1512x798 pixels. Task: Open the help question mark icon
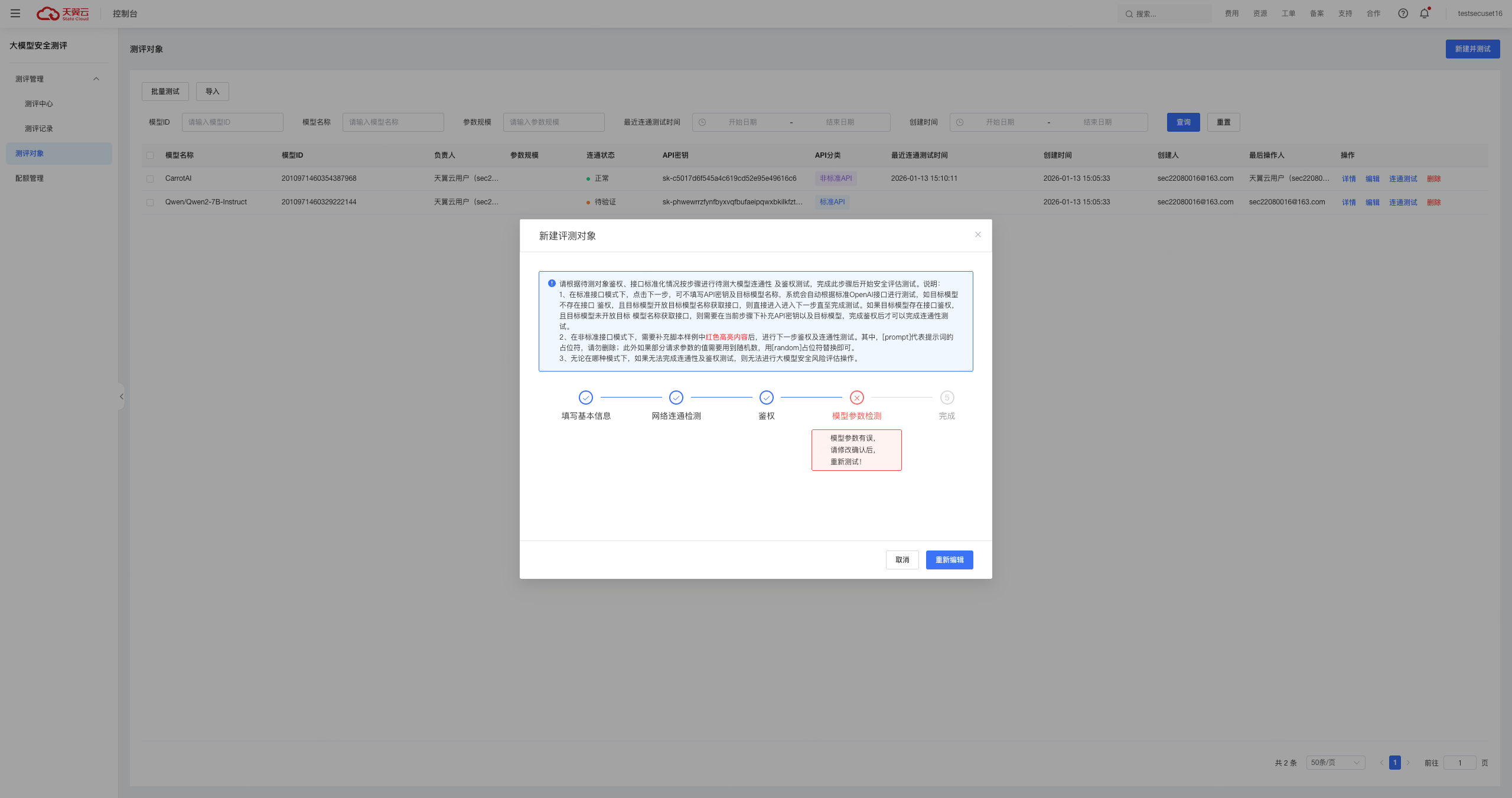click(x=1403, y=13)
